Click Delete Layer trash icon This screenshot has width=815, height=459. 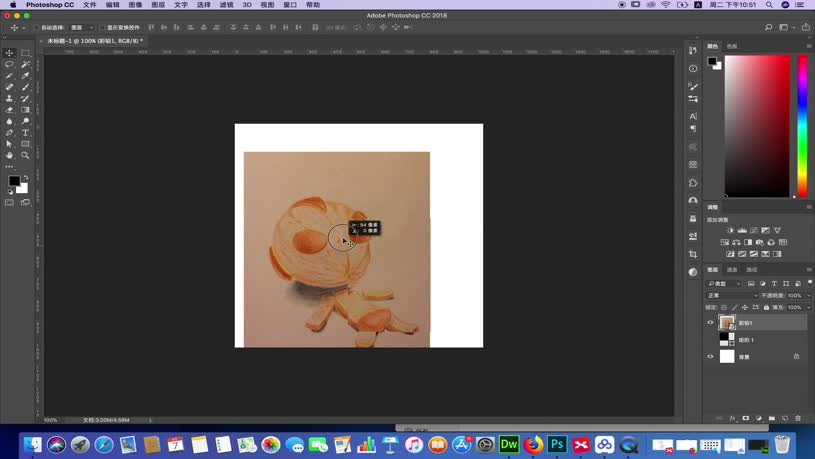tap(798, 418)
